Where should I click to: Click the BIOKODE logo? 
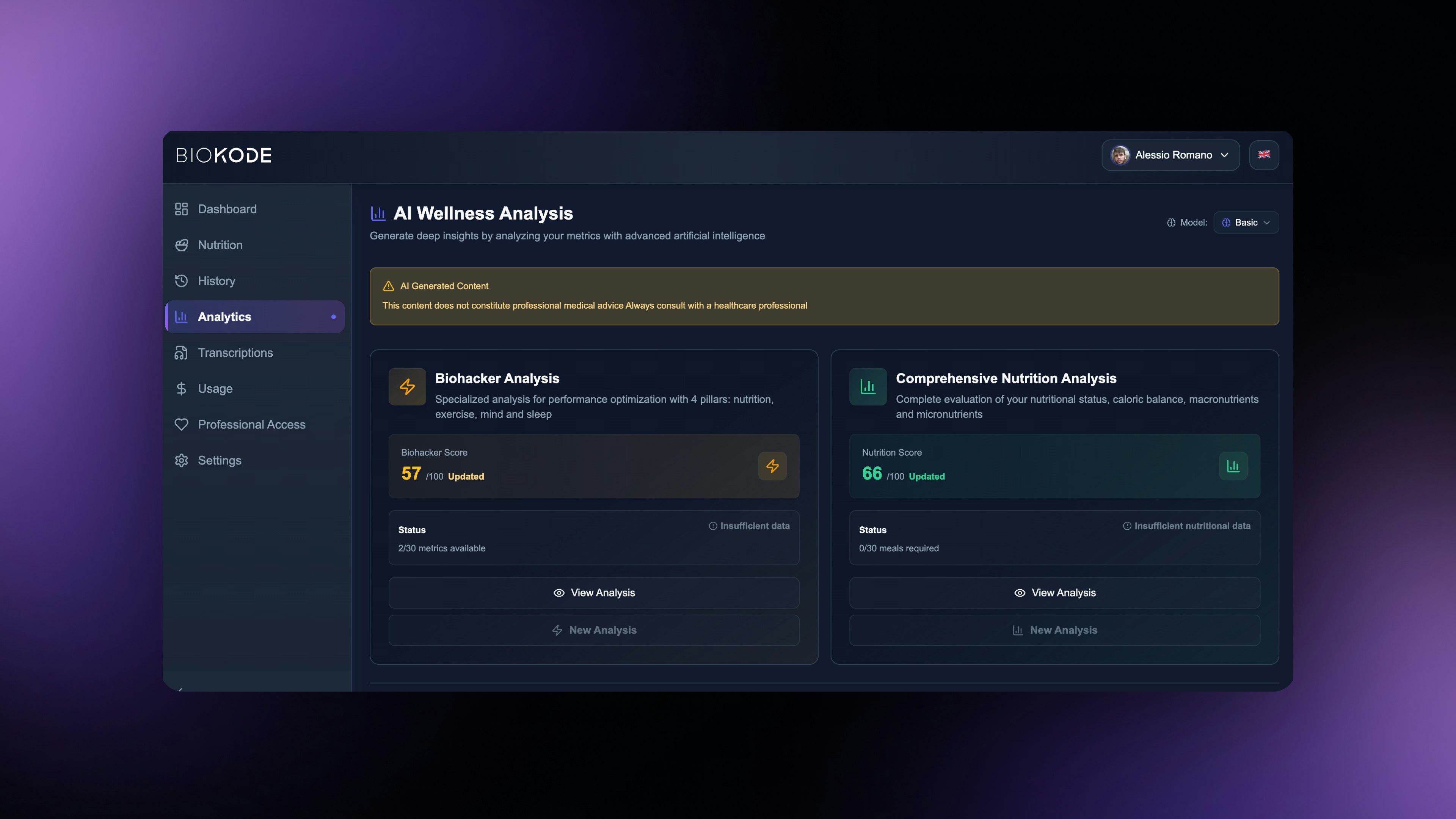(224, 155)
